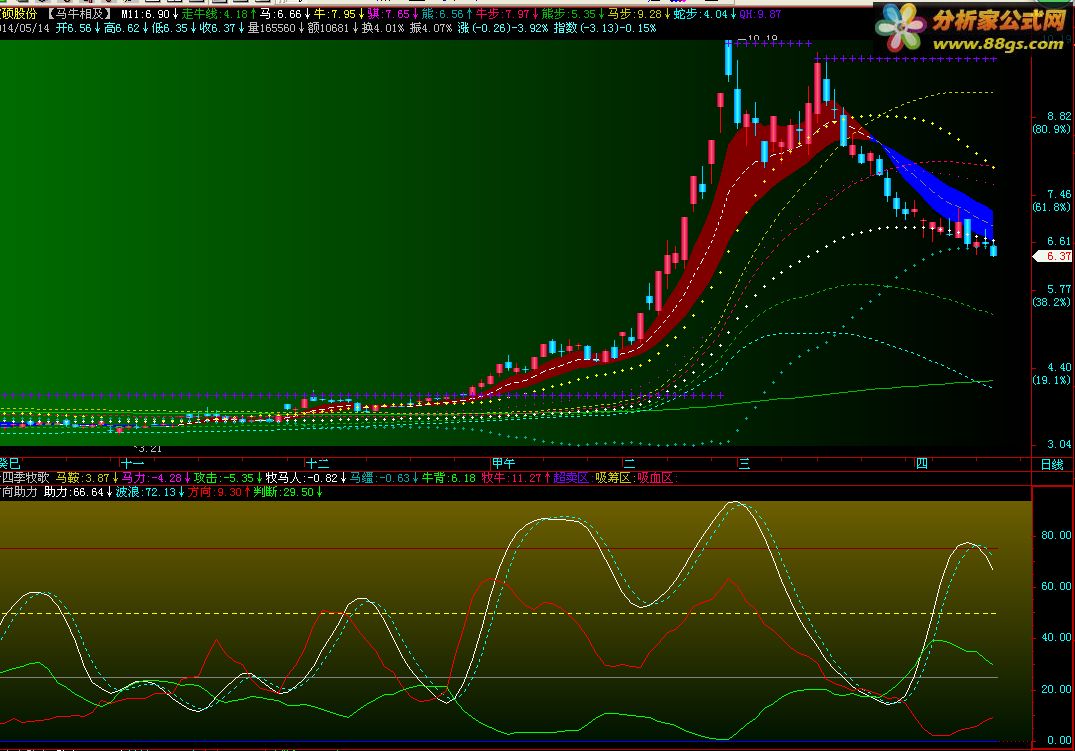Screen dimensions: 1075x751
Task: Click the current price tag 6.37
Action: (x=1053, y=256)
